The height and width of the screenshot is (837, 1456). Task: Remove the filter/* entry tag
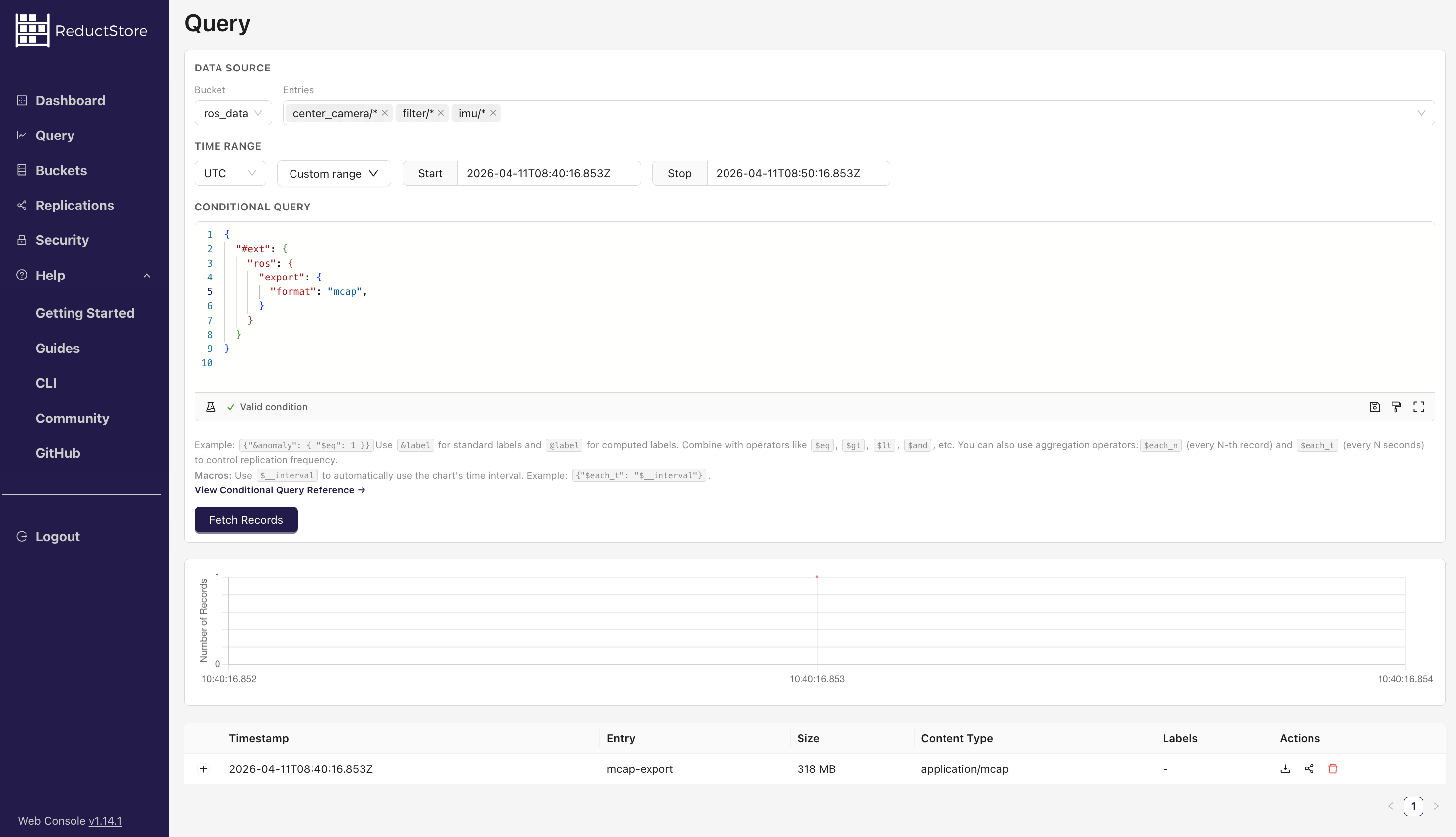[x=441, y=113]
